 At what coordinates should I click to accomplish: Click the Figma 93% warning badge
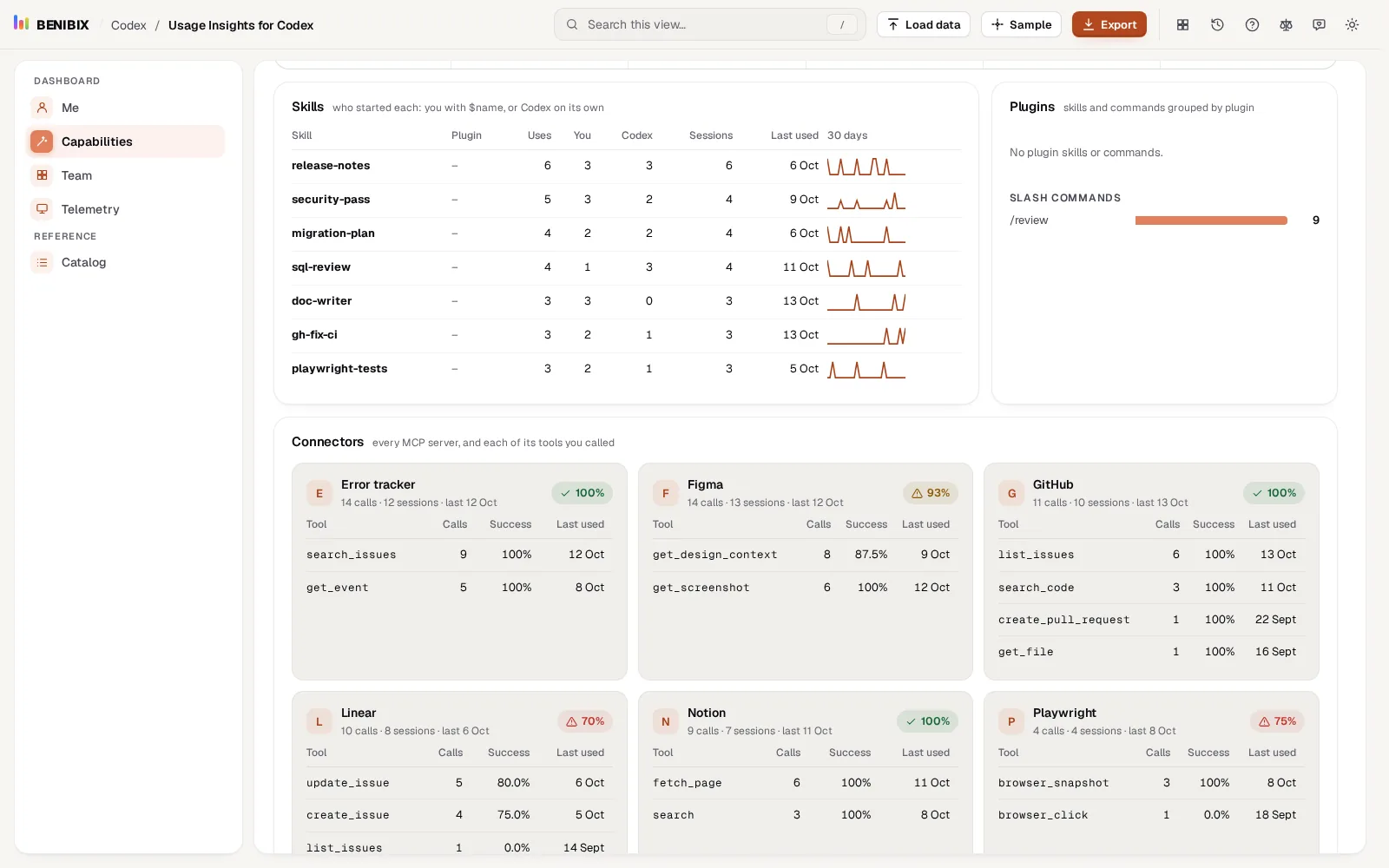point(931,493)
